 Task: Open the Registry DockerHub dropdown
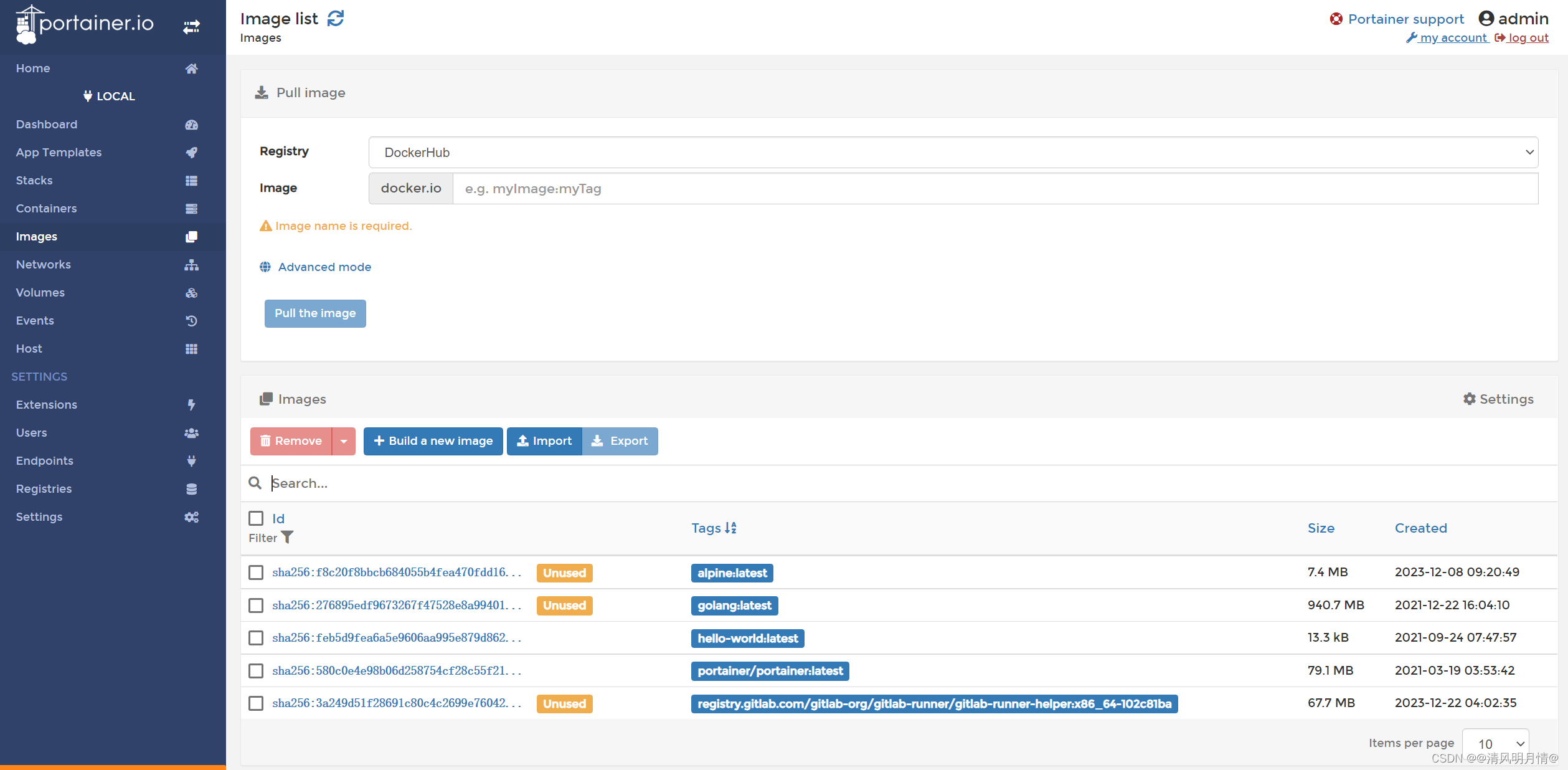click(x=953, y=153)
